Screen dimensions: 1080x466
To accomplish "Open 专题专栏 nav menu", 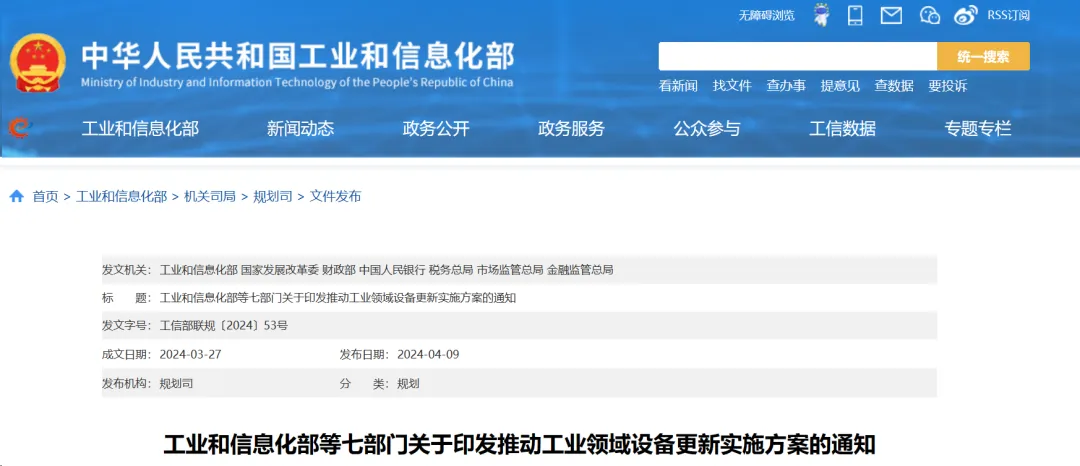I will (977, 128).
